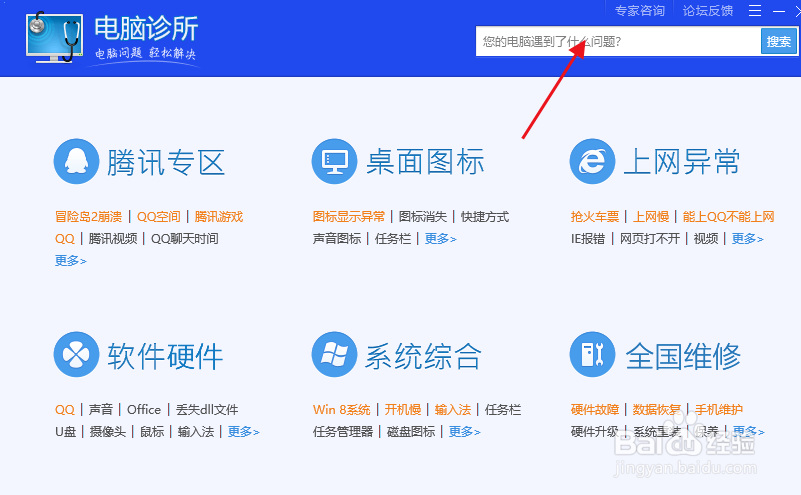The height and width of the screenshot is (495, 801).
Task: Click the repair tools wrench icon
Action: point(592,355)
